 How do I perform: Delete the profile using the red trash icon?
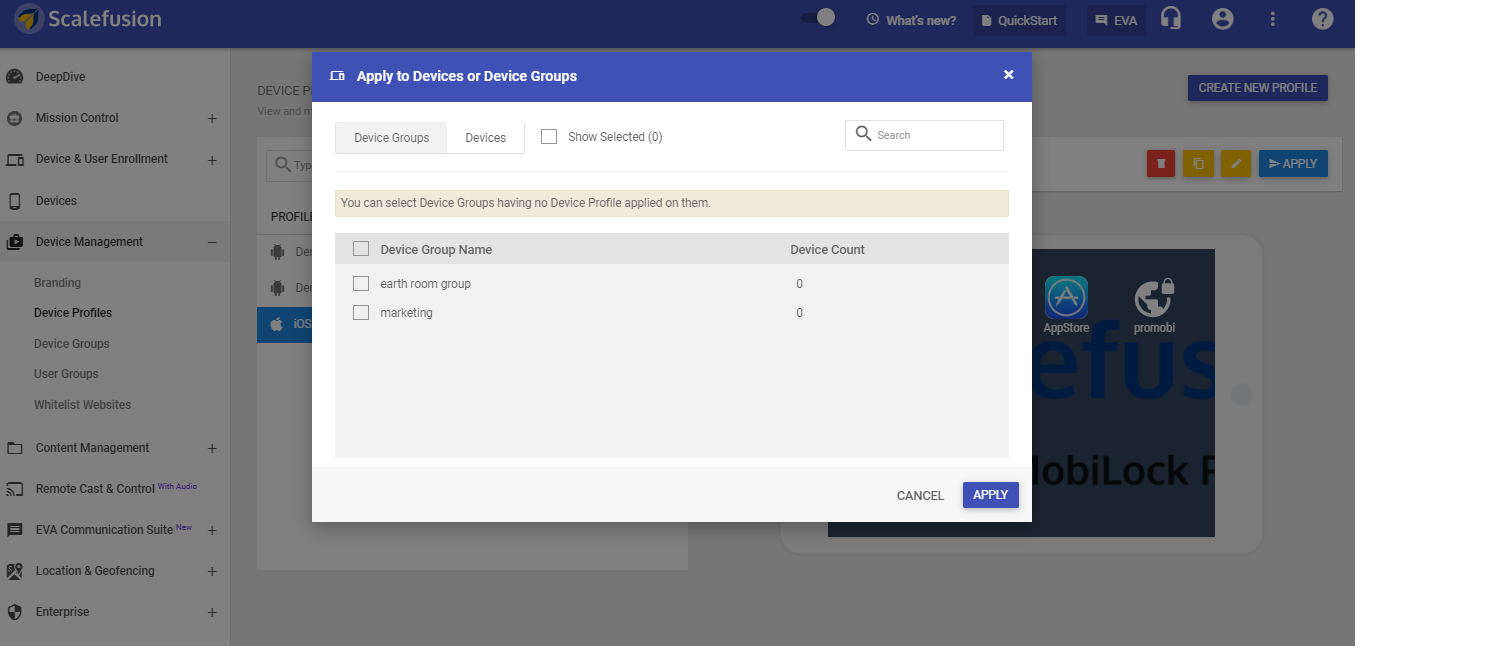click(1160, 163)
